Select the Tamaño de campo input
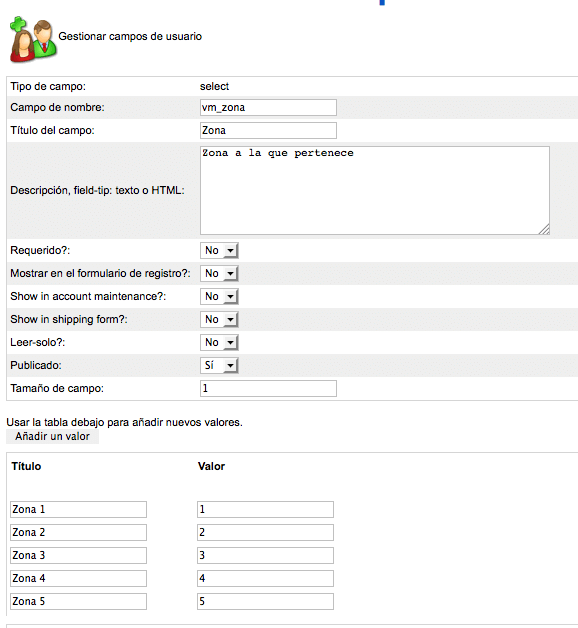This screenshot has width=578, height=628. [268, 388]
